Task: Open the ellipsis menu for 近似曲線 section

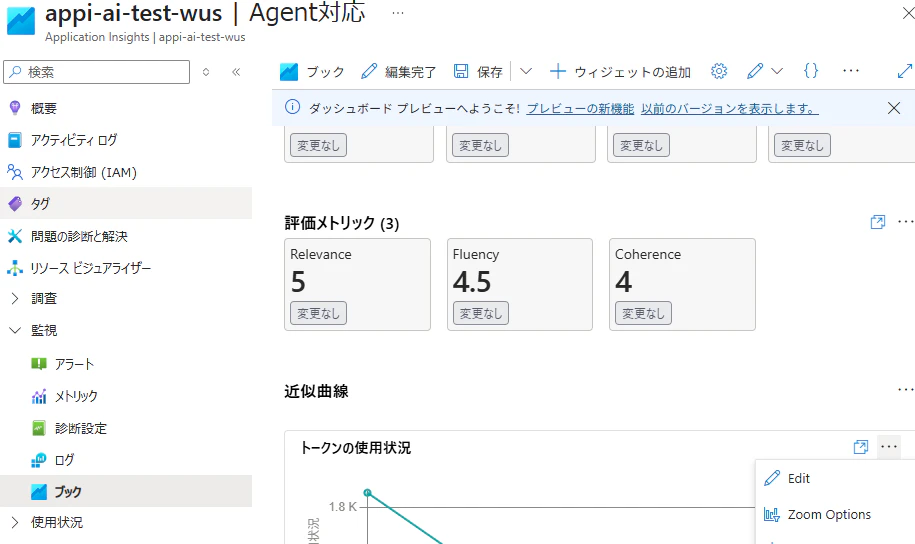Action: 906,389
